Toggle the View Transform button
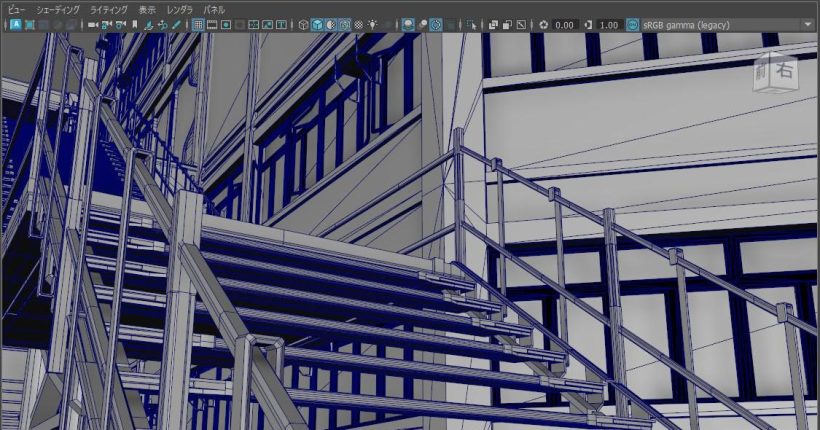Screen dimensions: 820x430 coord(632,25)
